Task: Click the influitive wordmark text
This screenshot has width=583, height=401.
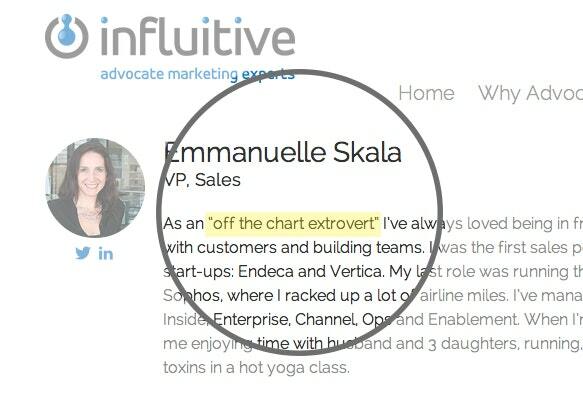Action: pyautogui.click(x=198, y=36)
